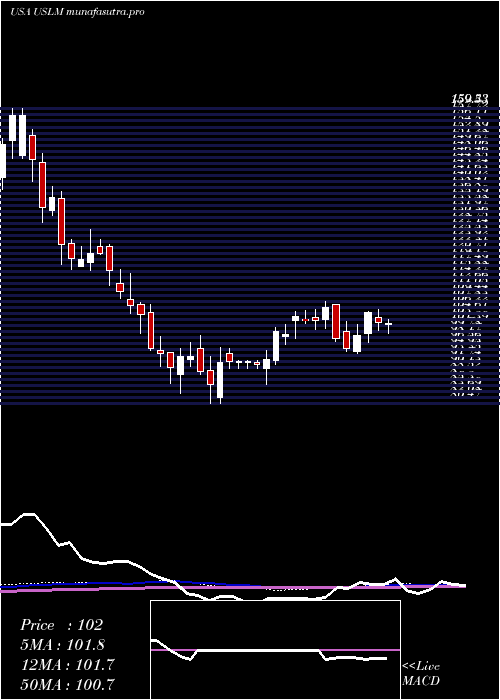This screenshot has width=500, height=700.
Task: Click the '50MA : 100.7' value
Action: click(67, 684)
